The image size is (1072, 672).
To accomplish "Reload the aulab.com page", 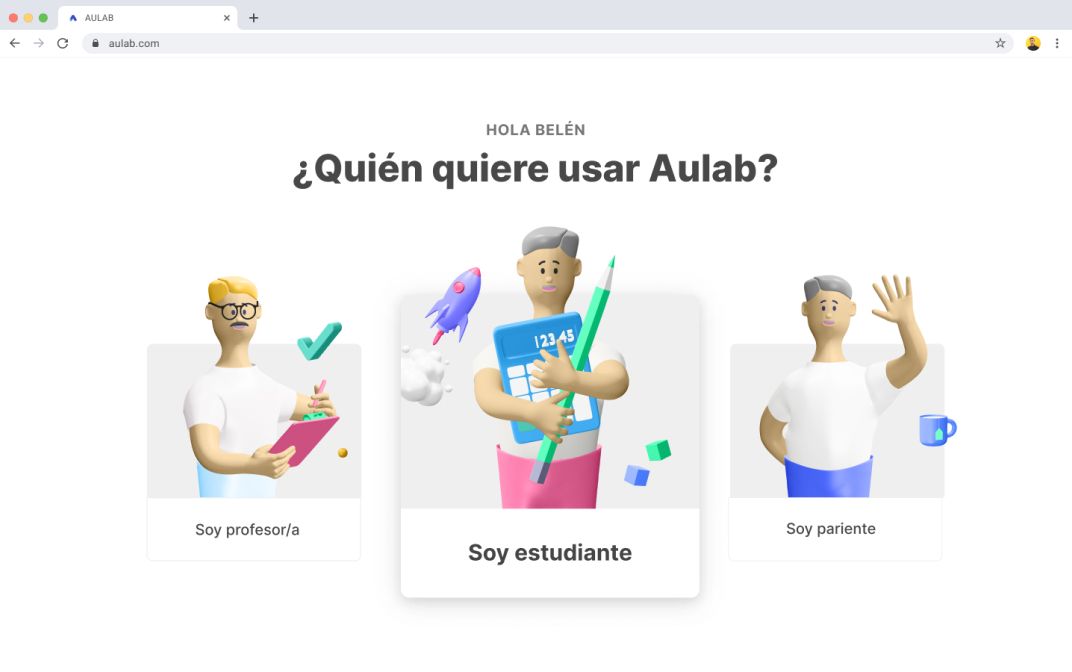I will (63, 43).
